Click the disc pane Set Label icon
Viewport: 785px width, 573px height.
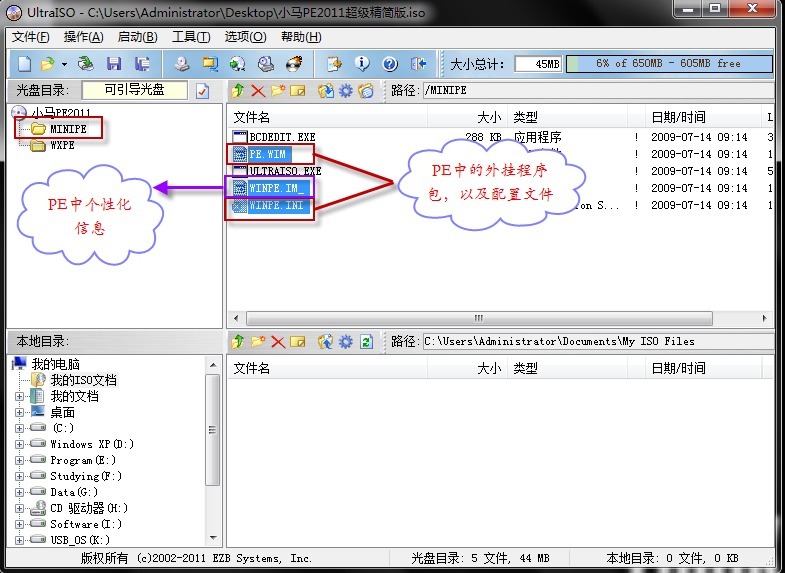click(366, 91)
